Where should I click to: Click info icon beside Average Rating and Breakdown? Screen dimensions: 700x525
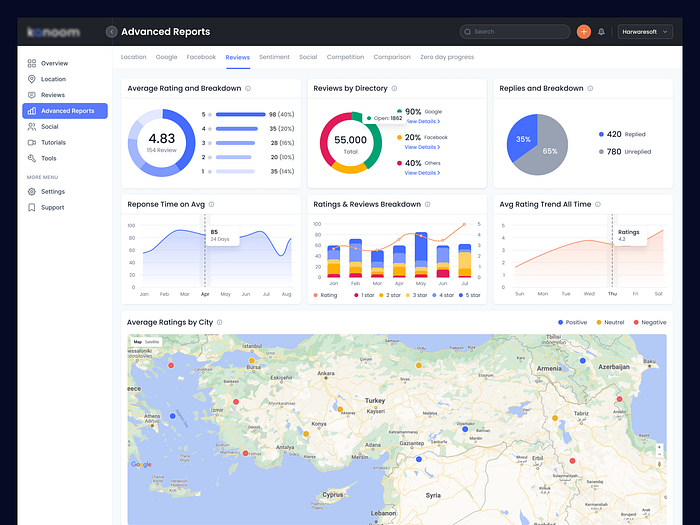pyautogui.click(x=248, y=88)
